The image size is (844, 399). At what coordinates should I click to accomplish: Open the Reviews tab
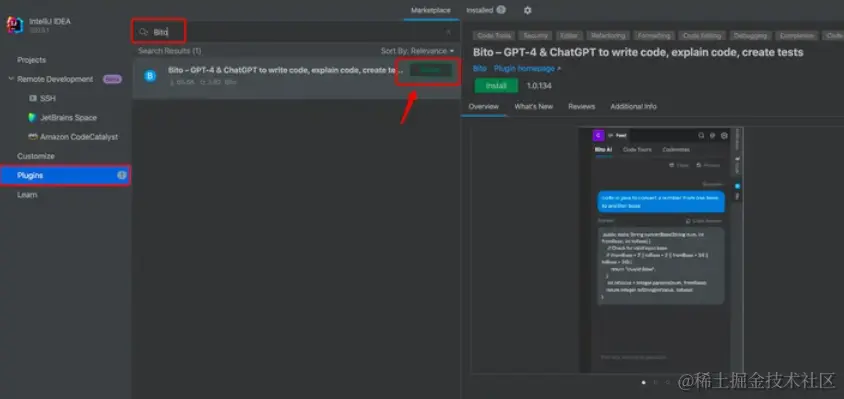581,107
